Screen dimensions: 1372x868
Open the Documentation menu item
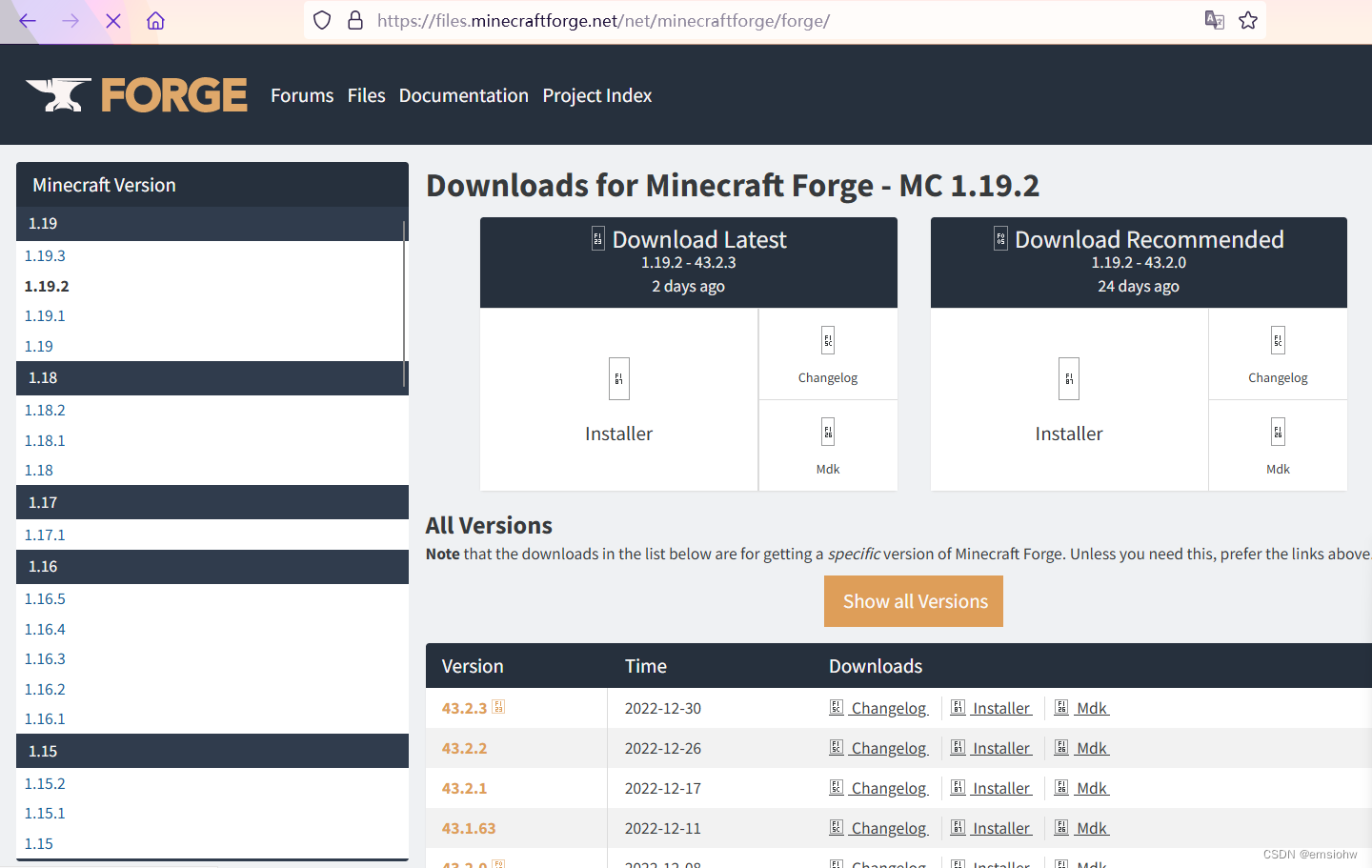[x=464, y=95]
